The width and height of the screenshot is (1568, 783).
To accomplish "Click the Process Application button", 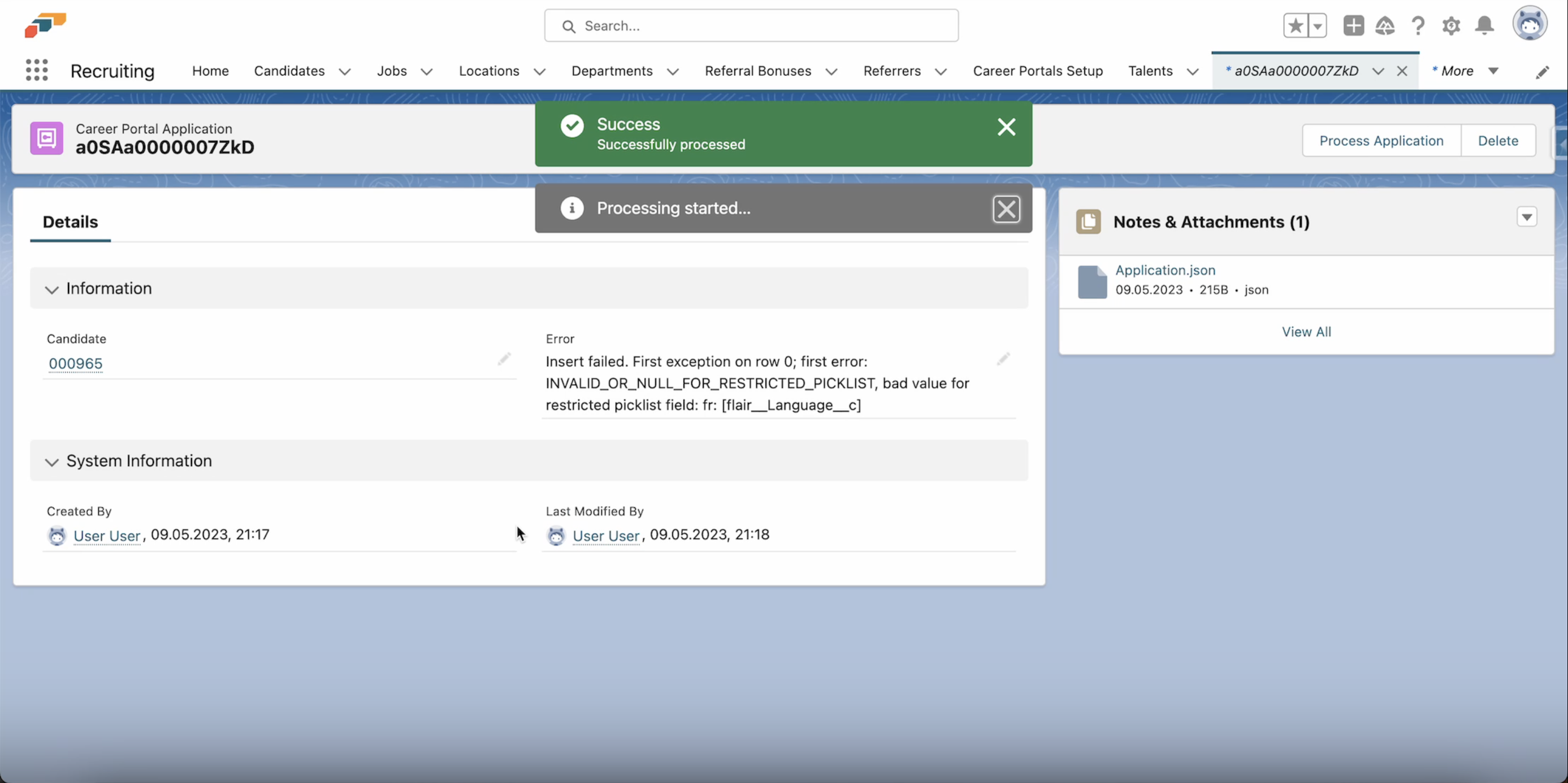I will click(x=1380, y=141).
